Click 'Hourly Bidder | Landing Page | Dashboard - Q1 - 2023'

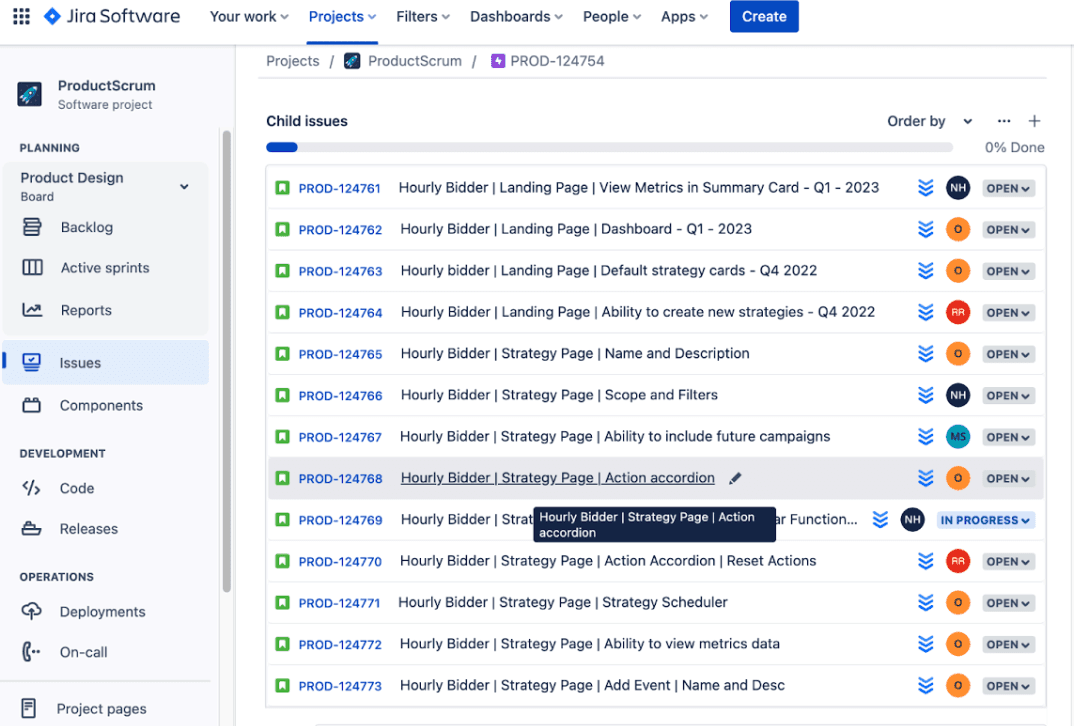(x=576, y=229)
